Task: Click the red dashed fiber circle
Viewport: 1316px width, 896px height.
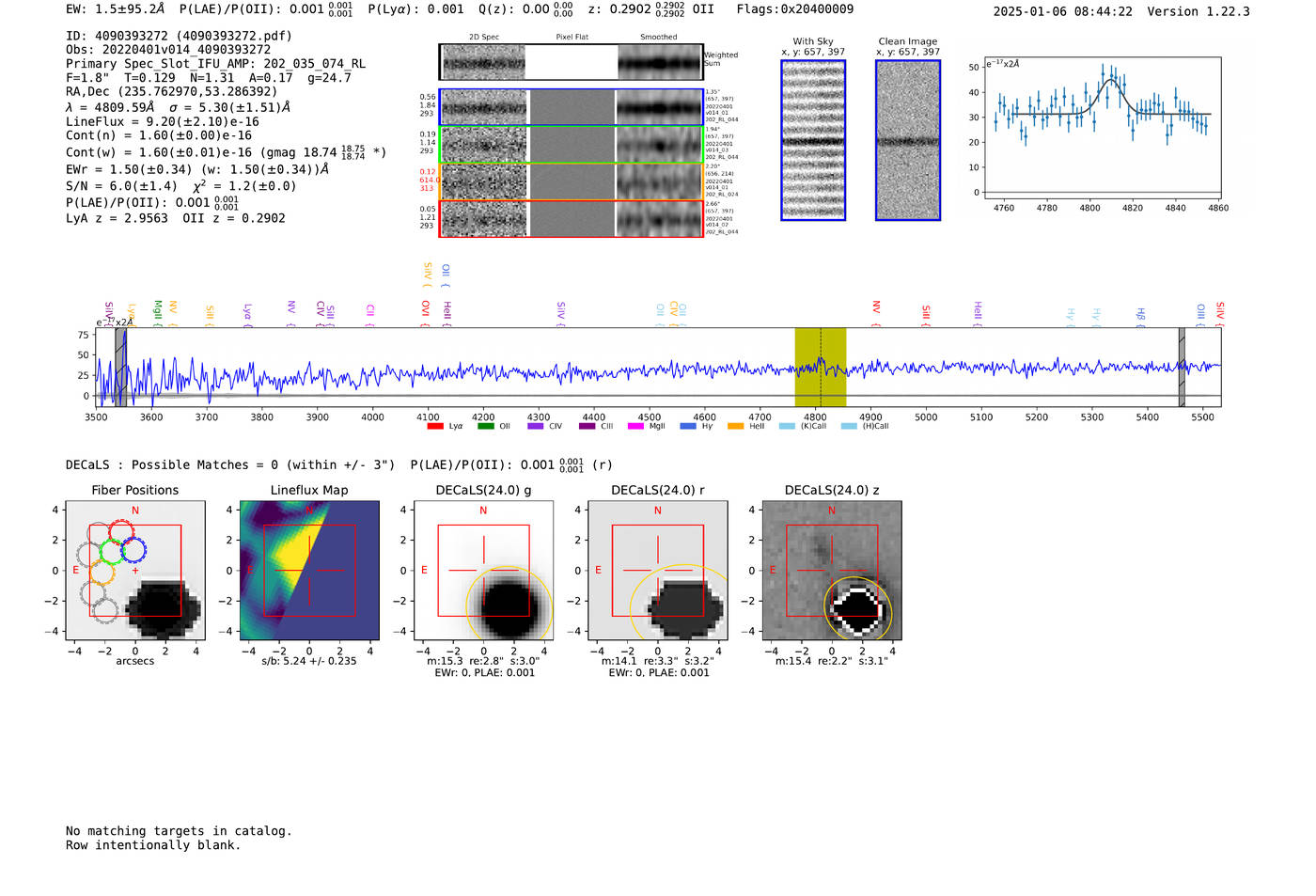Action: pos(121,531)
